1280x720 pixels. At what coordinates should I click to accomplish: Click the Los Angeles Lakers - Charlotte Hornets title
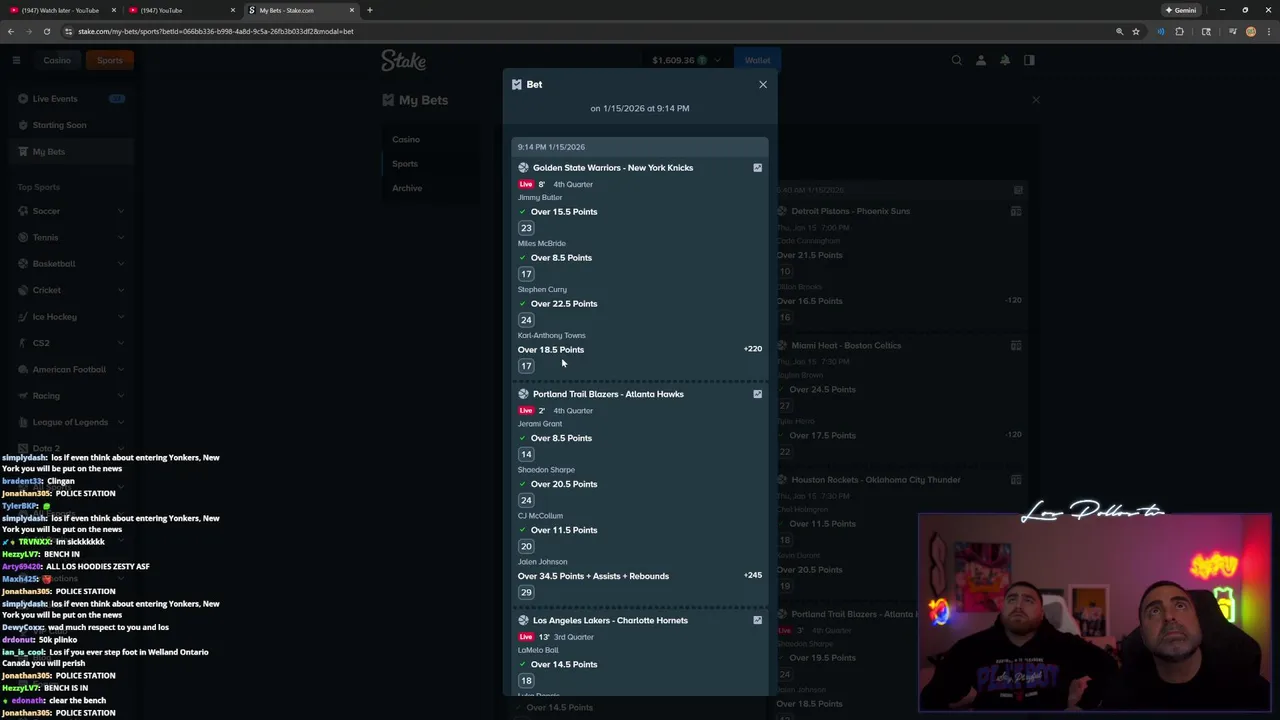[x=610, y=620]
